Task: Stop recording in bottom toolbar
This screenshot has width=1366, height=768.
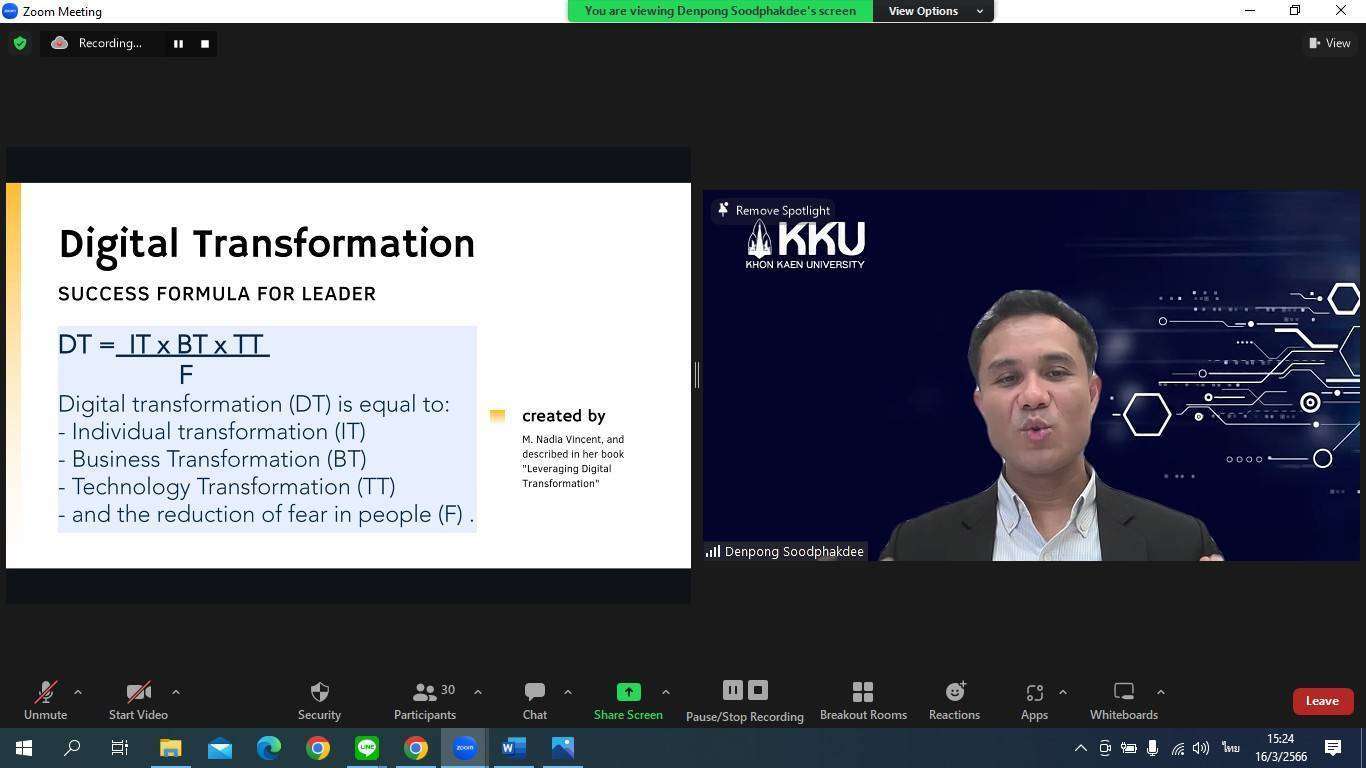Action: (758, 690)
